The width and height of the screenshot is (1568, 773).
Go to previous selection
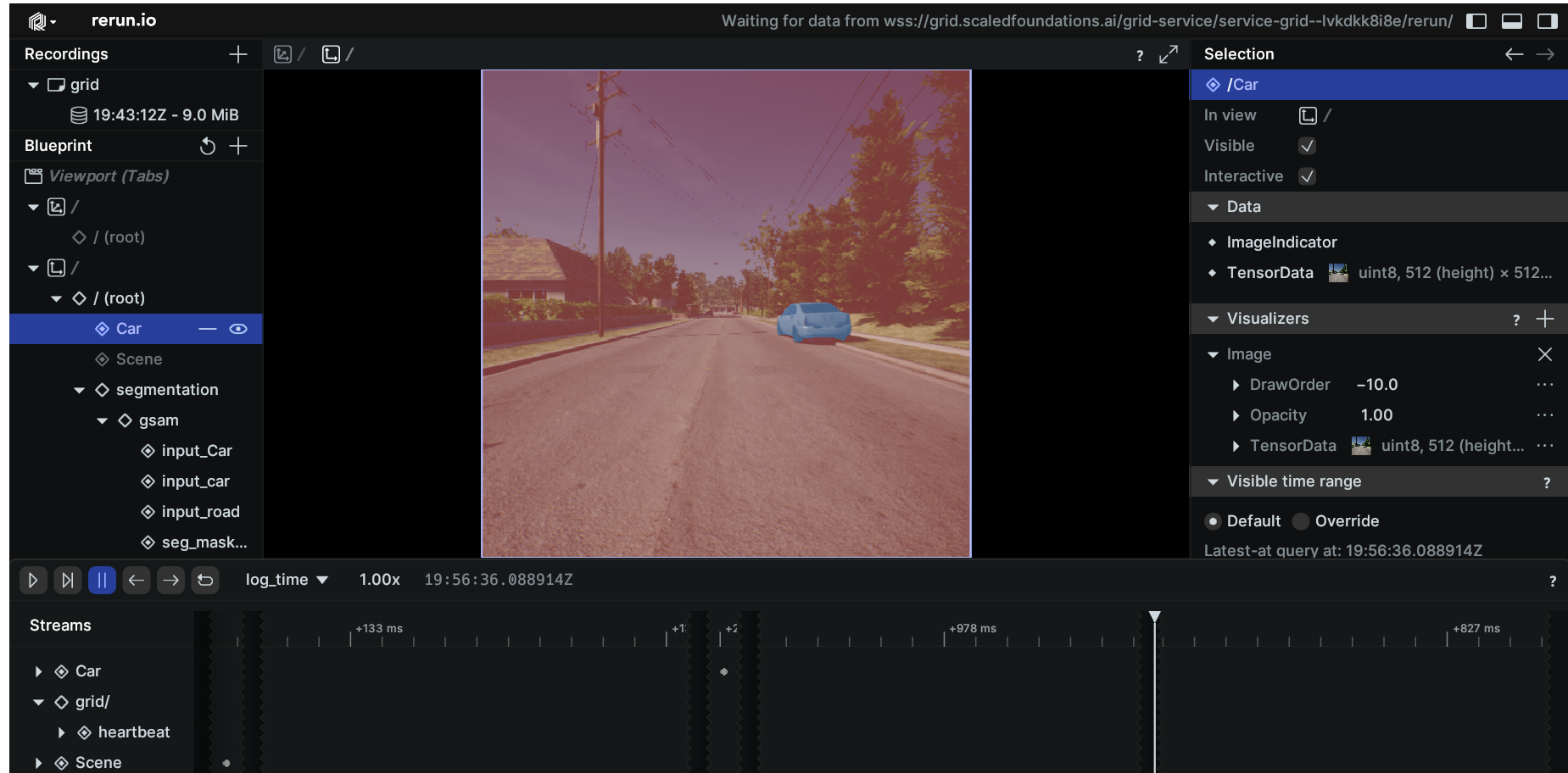pyautogui.click(x=1514, y=54)
